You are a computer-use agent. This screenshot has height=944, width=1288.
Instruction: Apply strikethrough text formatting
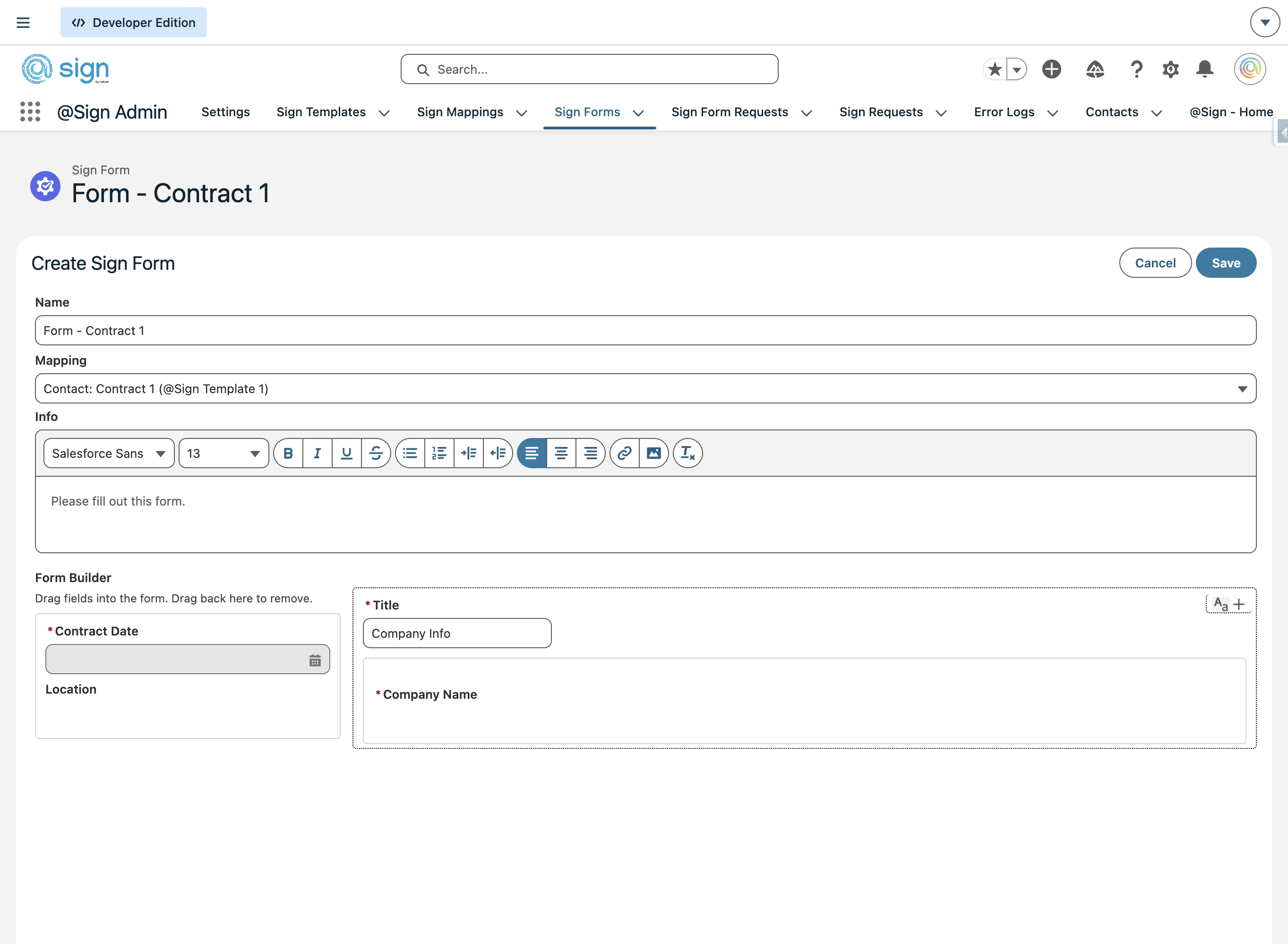point(376,453)
